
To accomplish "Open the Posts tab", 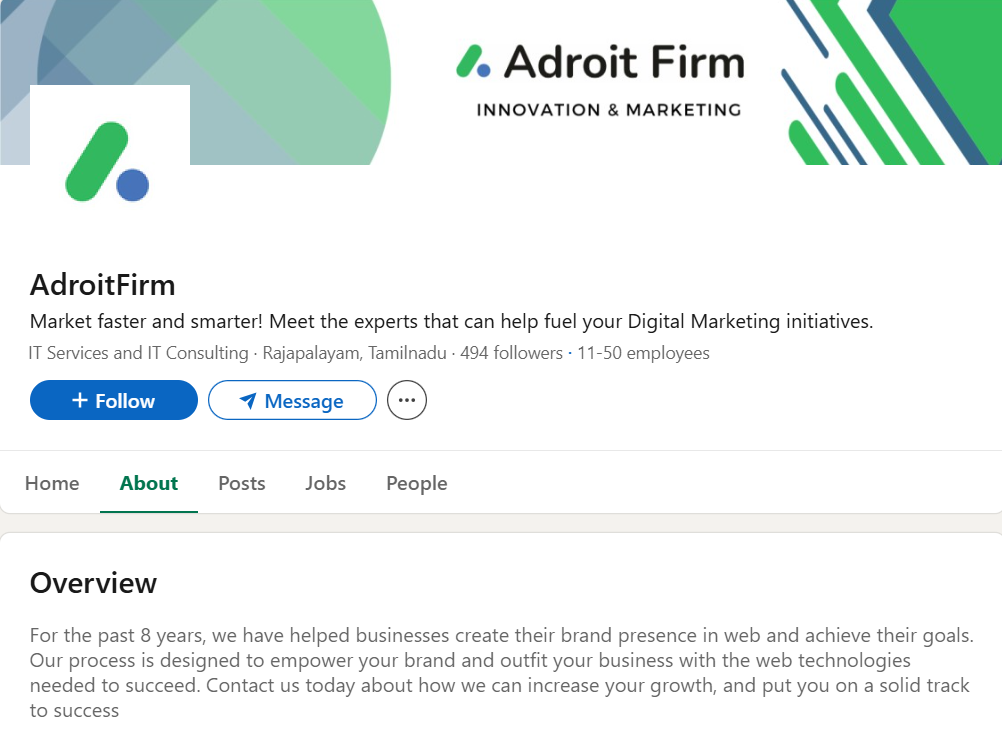I will click(x=242, y=483).
